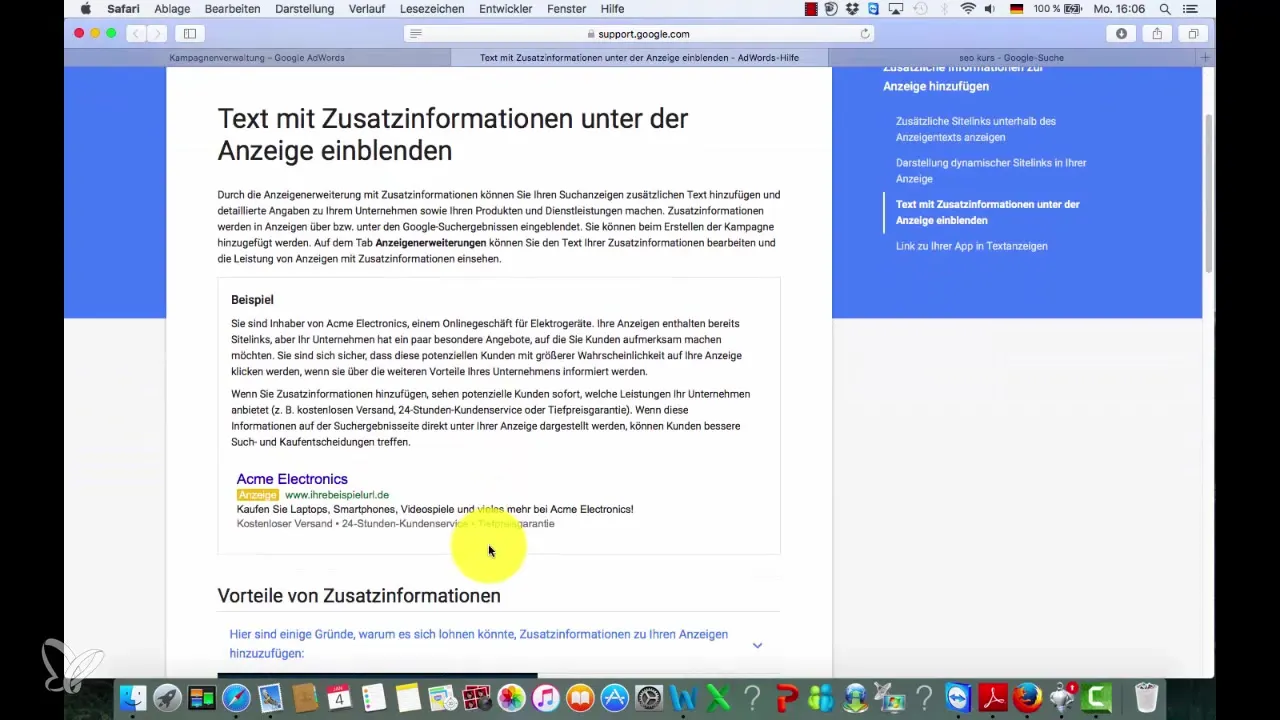Image resolution: width=1280 pixels, height=720 pixels.
Task: Click the battery status indicator
Action: pos(1059,9)
